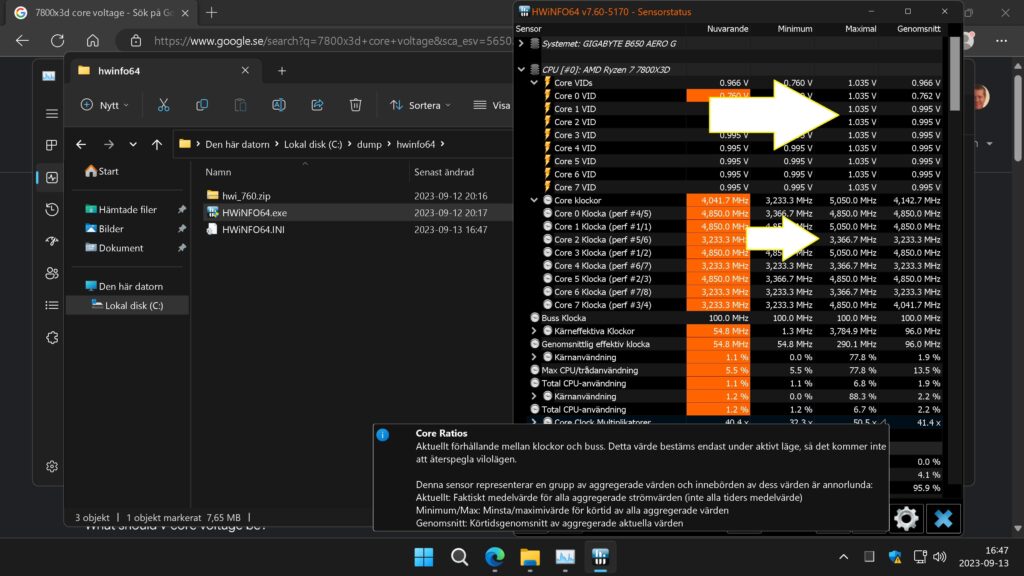Image resolution: width=1024 pixels, height=576 pixels.
Task: Open a new browser tab
Action: click(212, 12)
